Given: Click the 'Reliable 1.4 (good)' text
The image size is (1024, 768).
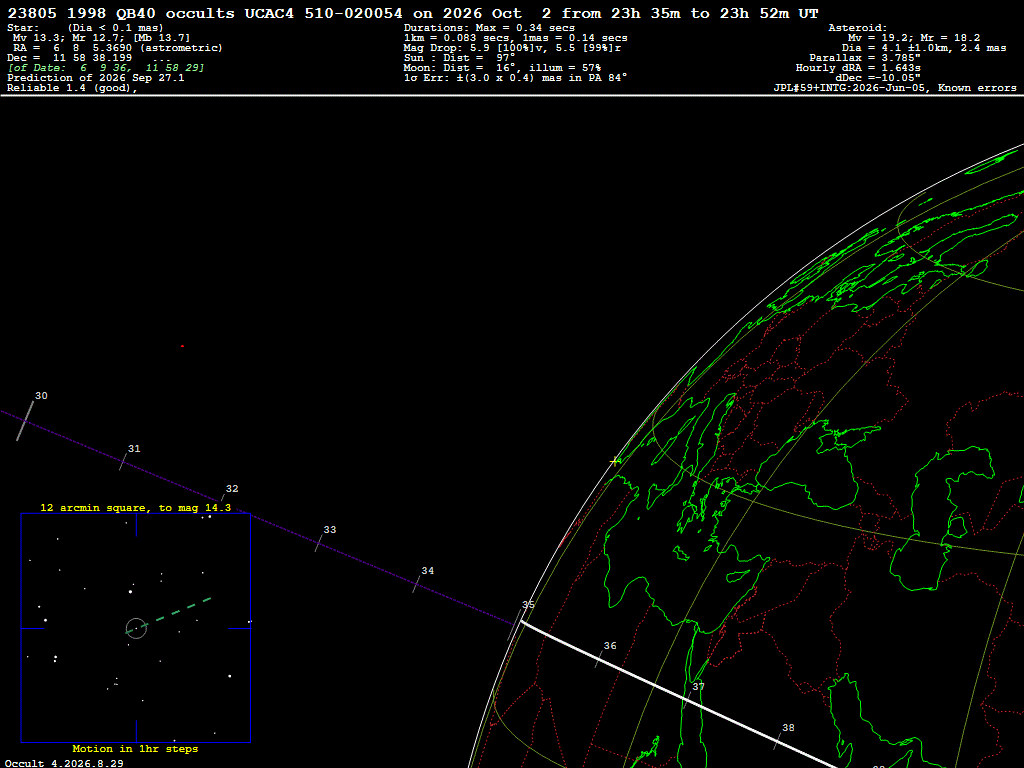Looking at the screenshot, I should pyautogui.click(x=72, y=88).
